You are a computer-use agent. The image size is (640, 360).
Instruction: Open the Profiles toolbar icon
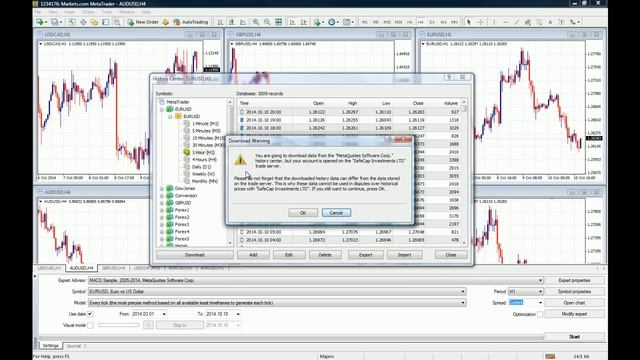54,22
